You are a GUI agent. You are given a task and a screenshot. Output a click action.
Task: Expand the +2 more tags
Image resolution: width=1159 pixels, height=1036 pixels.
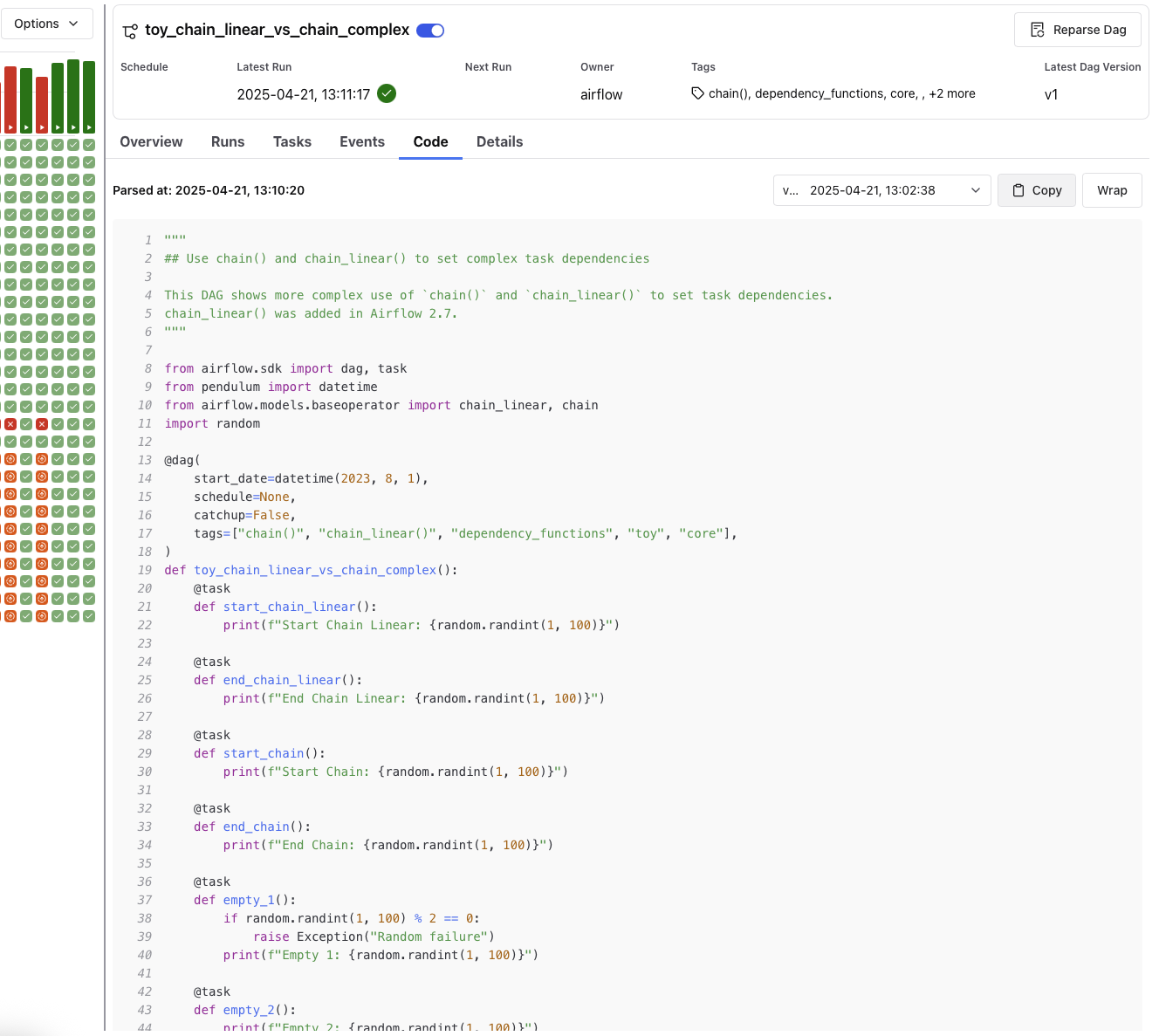pyautogui.click(x=951, y=93)
